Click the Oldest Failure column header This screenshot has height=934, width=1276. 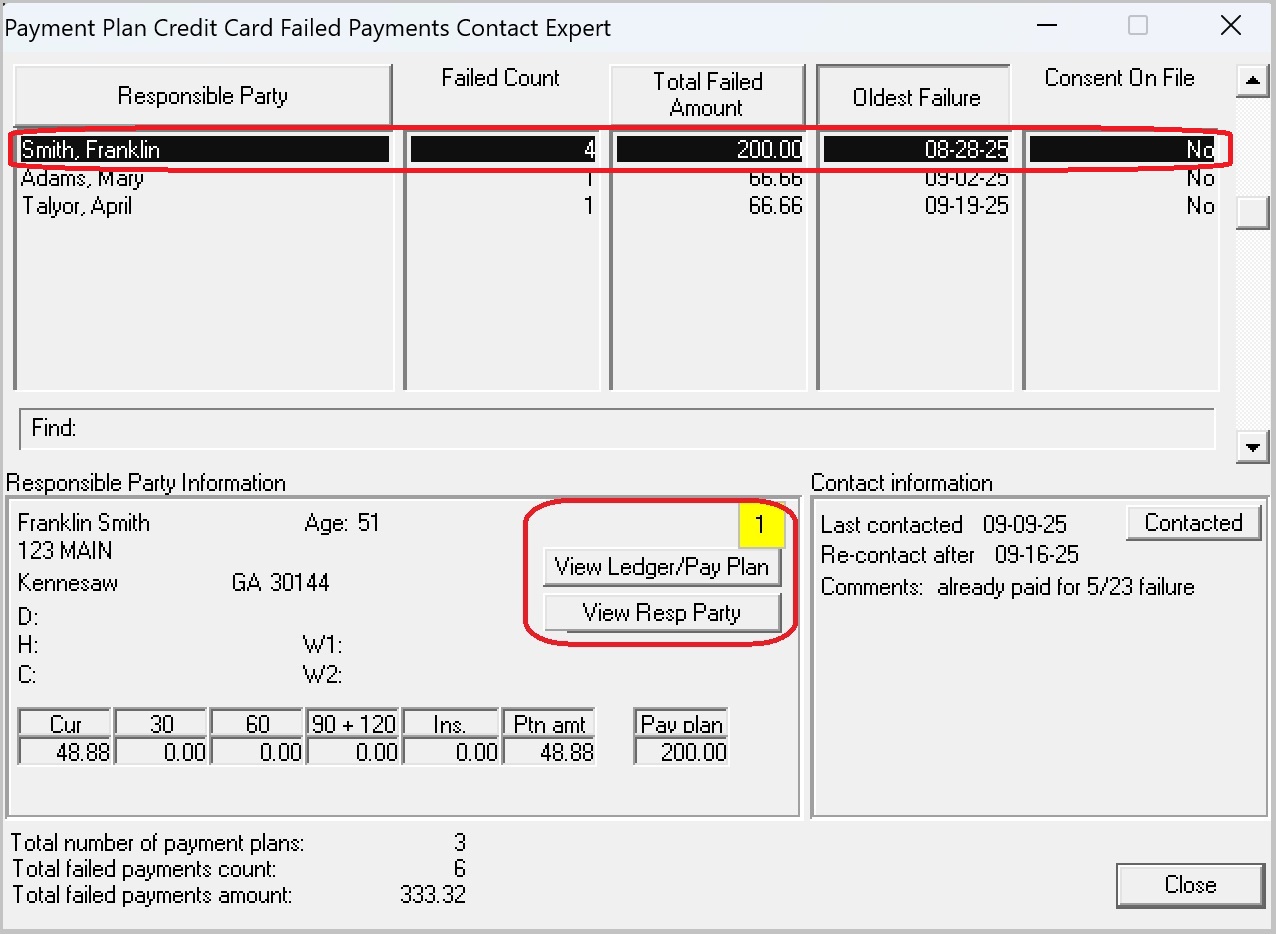(915, 97)
